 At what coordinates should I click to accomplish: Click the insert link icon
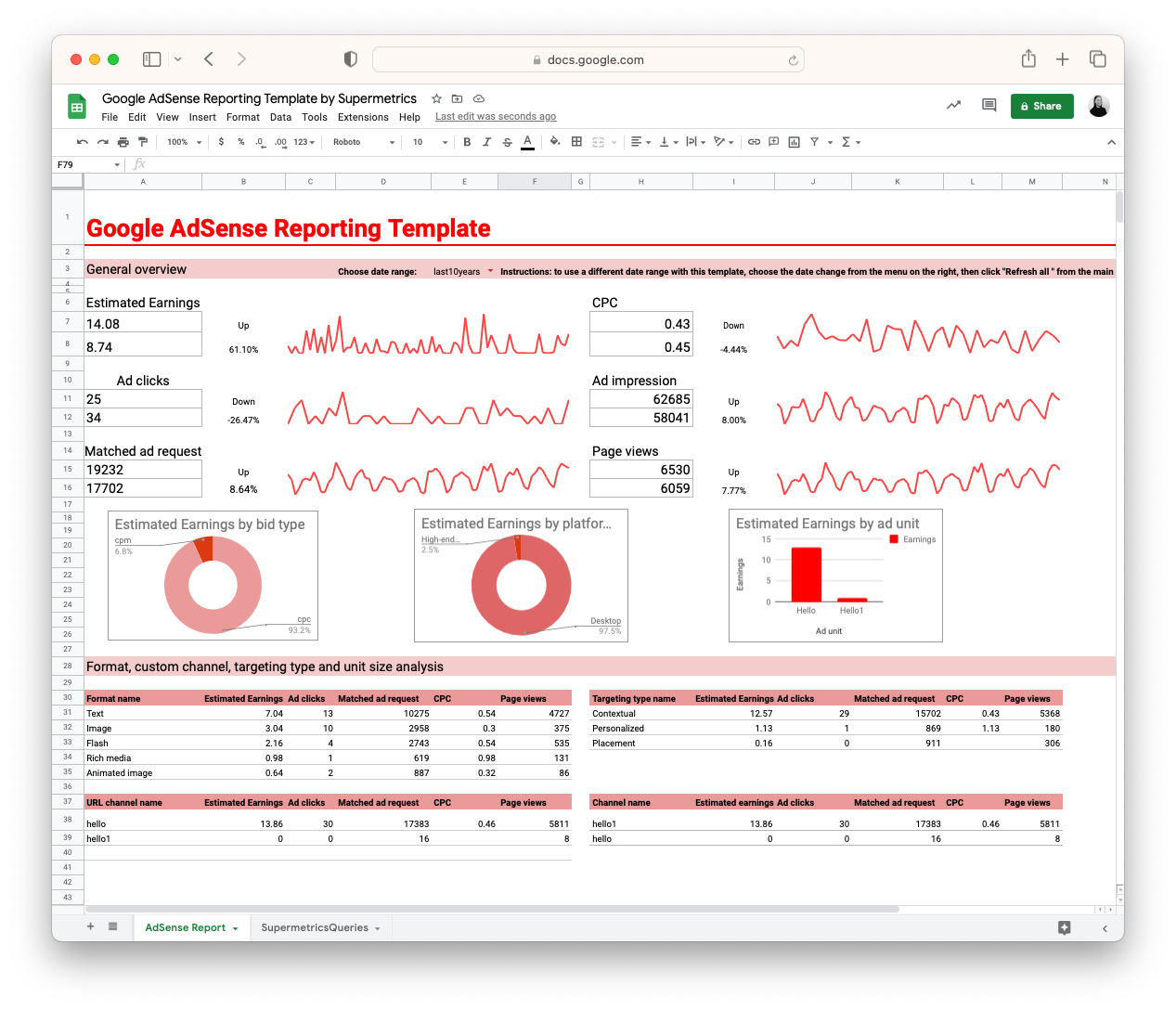(754, 142)
